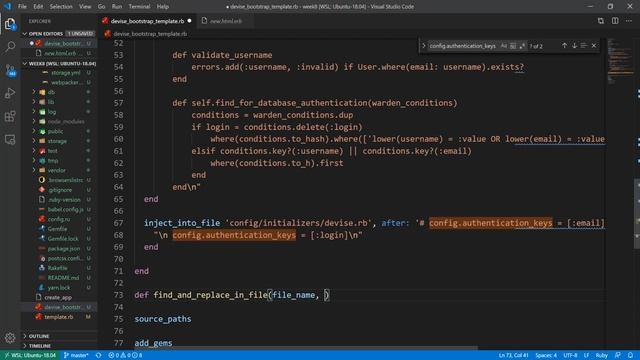Screen dimensions: 640x360
Task: Toggle Match Whole Word in find widget
Action: pos(513,46)
